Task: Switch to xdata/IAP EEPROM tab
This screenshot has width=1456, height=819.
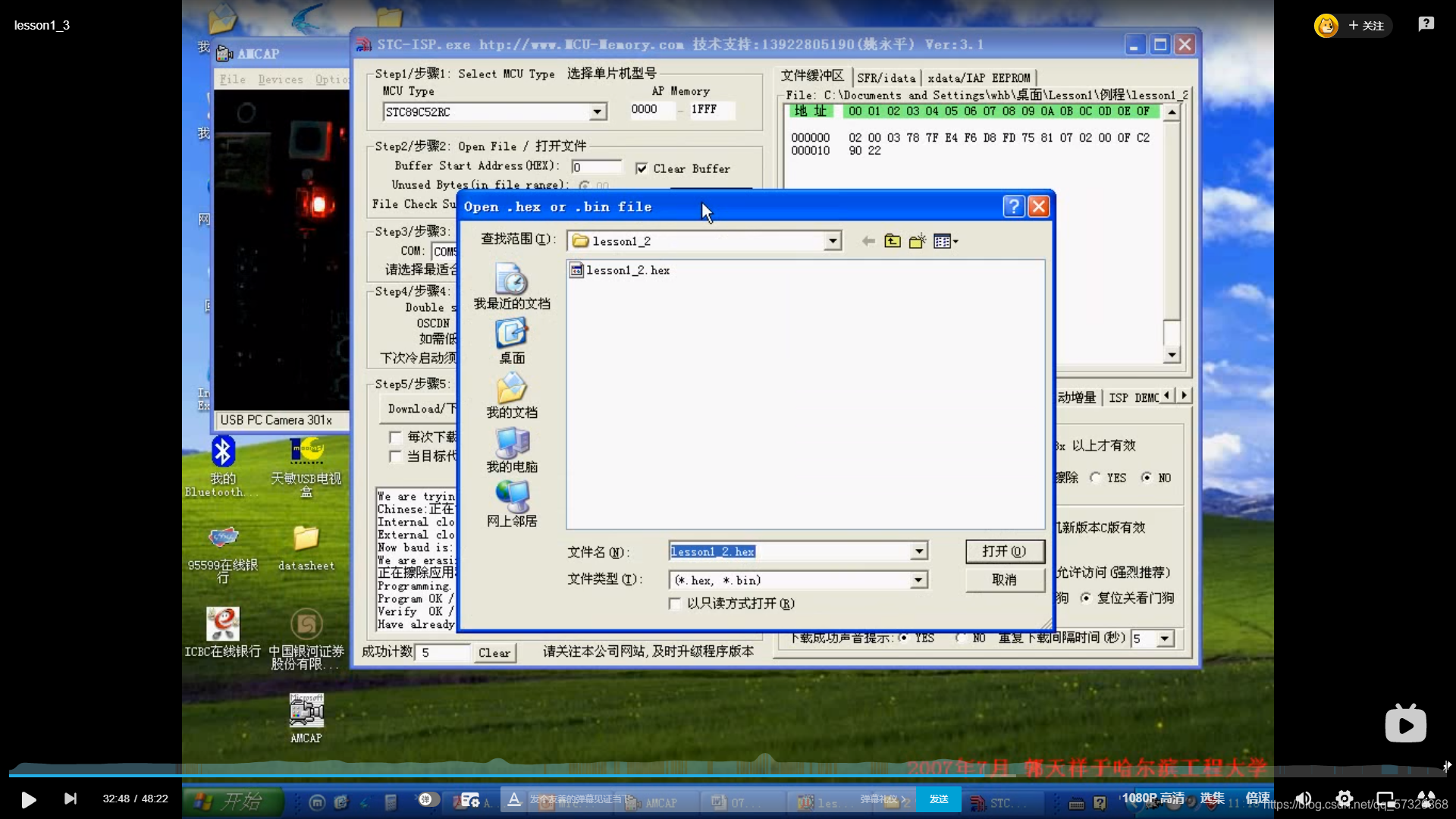Action: [x=978, y=77]
